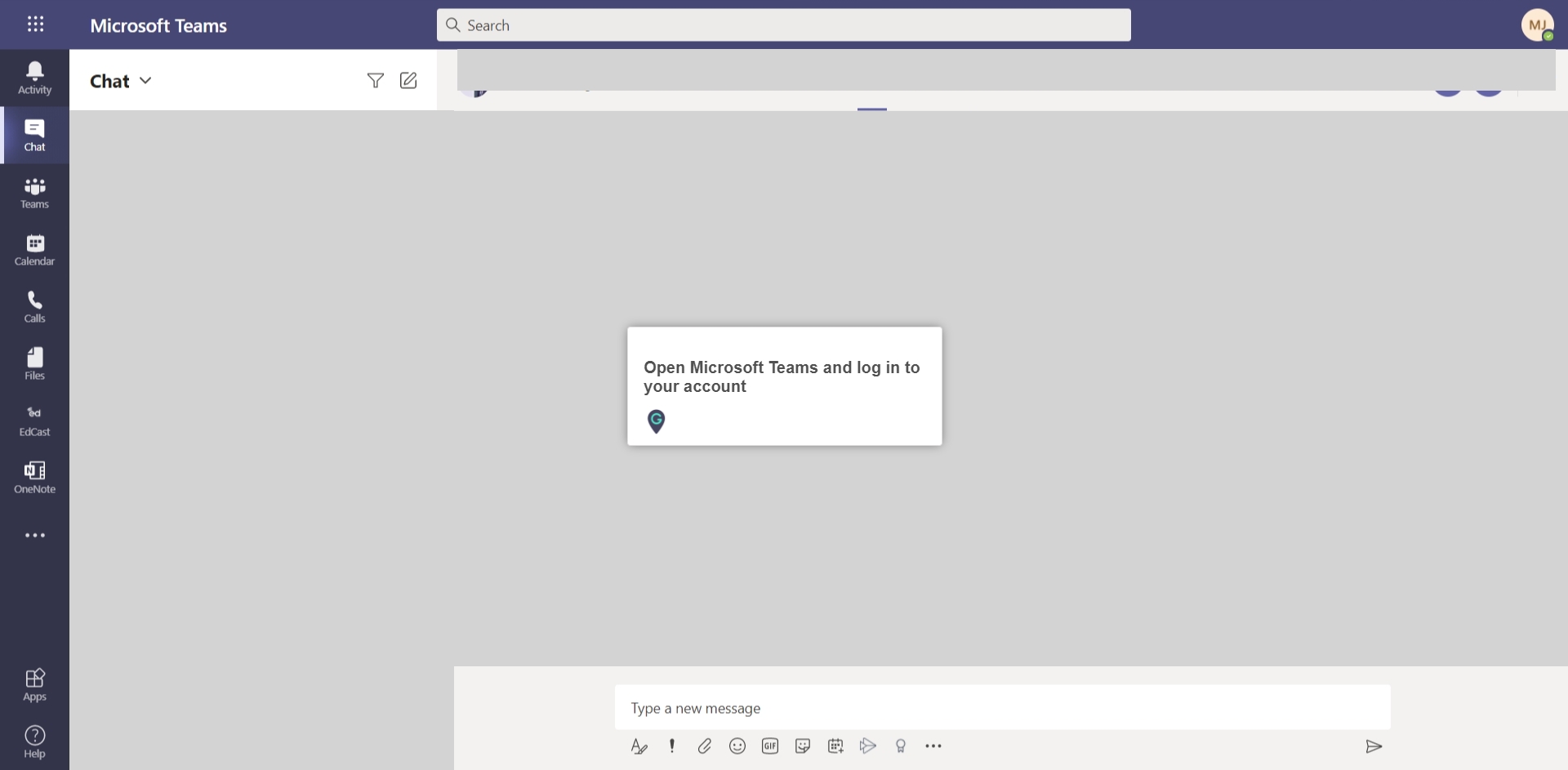Click the "Open Microsoft Teams and log in" tooltip

784,386
